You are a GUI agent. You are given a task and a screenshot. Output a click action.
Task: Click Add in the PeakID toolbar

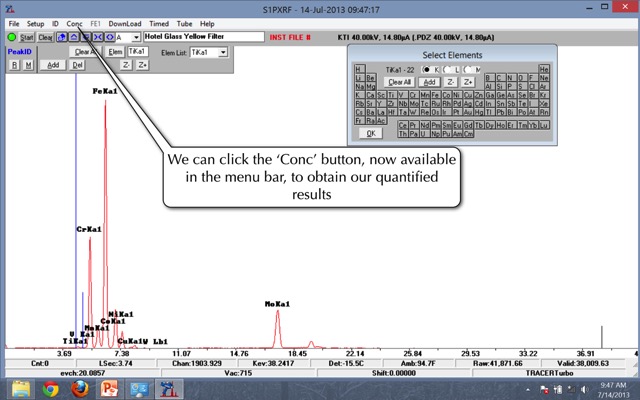point(53,65)
